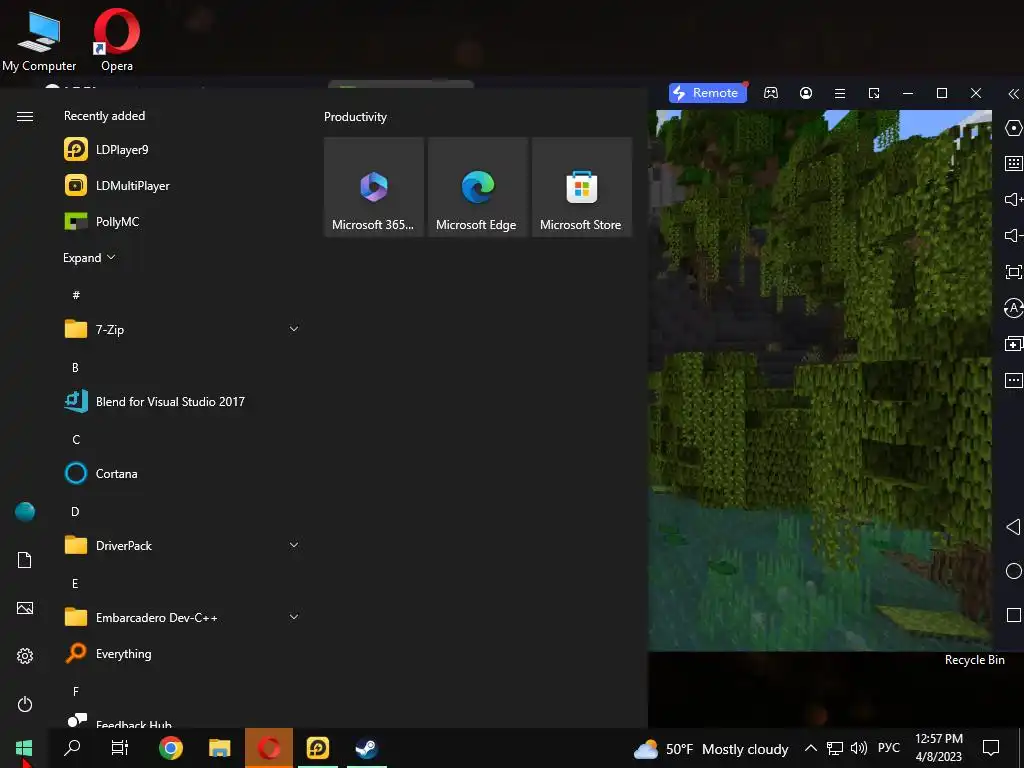Open network status tray icon
This screenshot has width=1024, height=768.
point(834,748)
